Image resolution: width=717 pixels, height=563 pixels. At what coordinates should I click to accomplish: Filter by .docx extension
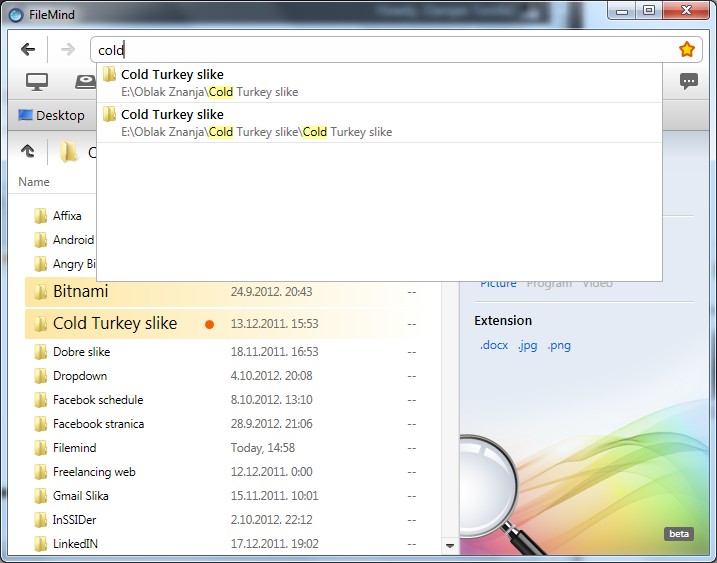[x=494, y=346]
